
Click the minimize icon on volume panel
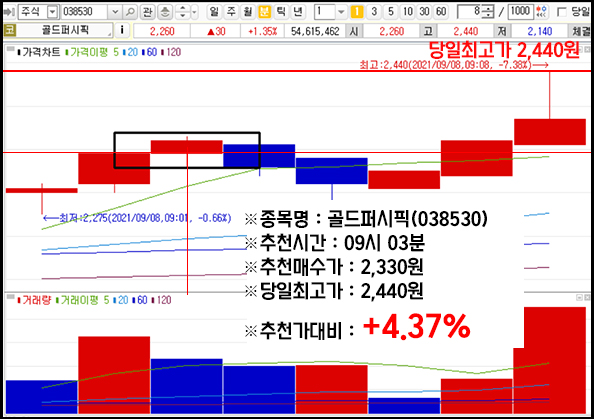coord(579,298)
